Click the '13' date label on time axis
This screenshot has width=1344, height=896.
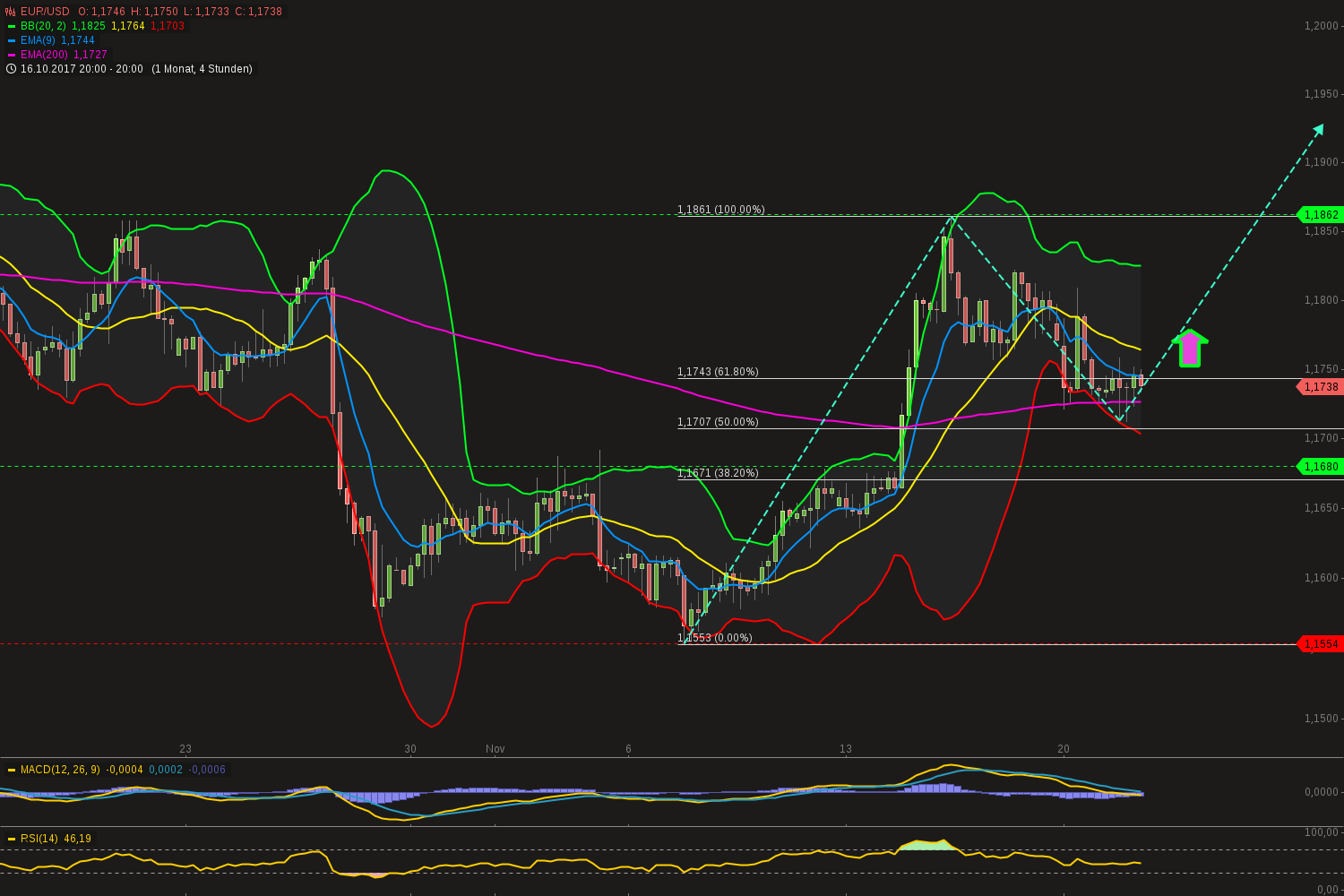(845, 749)
